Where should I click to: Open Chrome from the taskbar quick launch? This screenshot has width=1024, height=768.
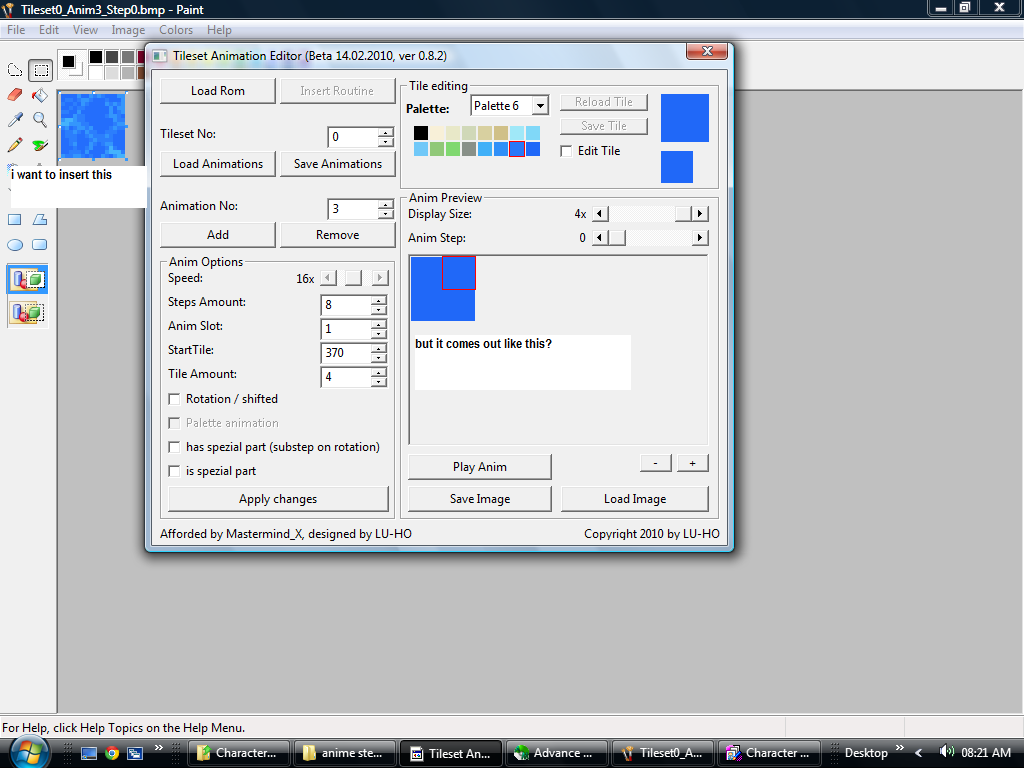pos(112,753)
